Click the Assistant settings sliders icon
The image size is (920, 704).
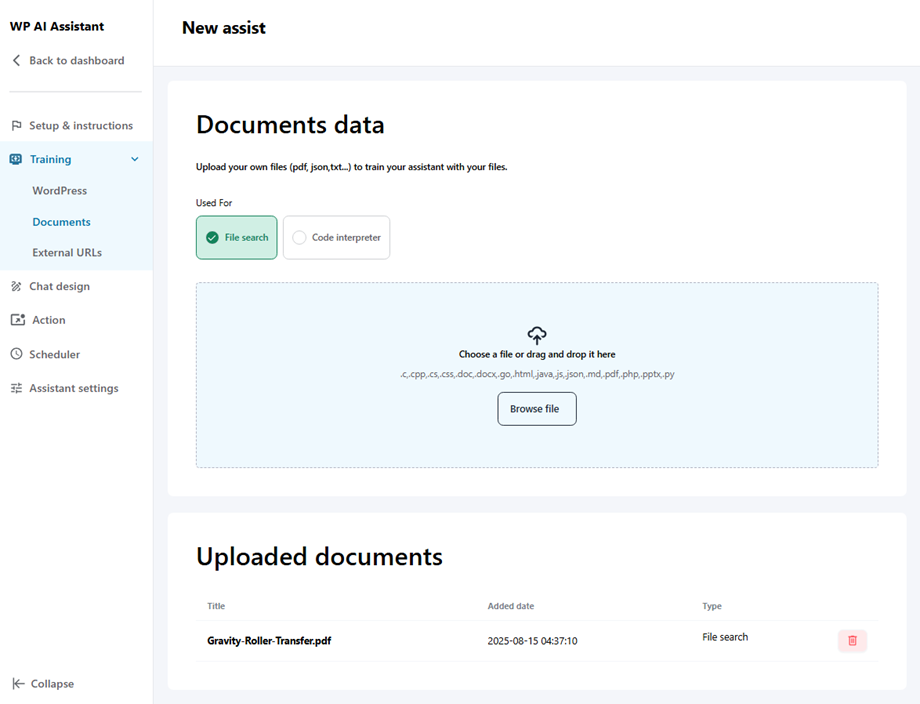(x=16, y=388)
